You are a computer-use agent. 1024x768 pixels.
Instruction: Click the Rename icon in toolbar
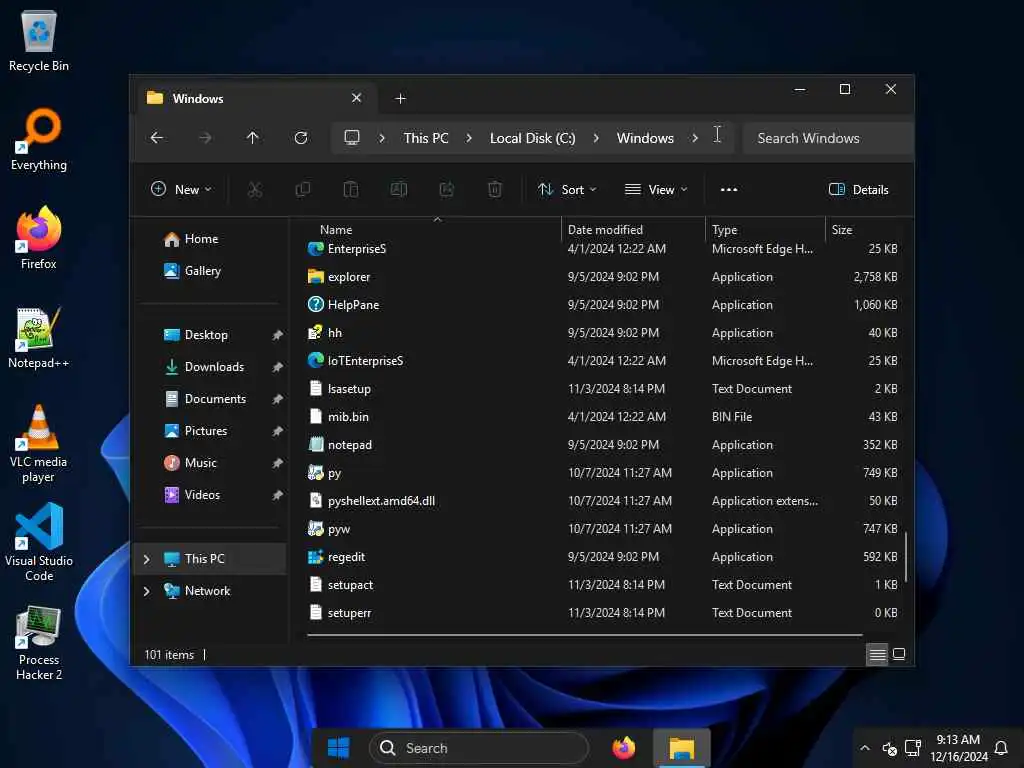point(398,189)
